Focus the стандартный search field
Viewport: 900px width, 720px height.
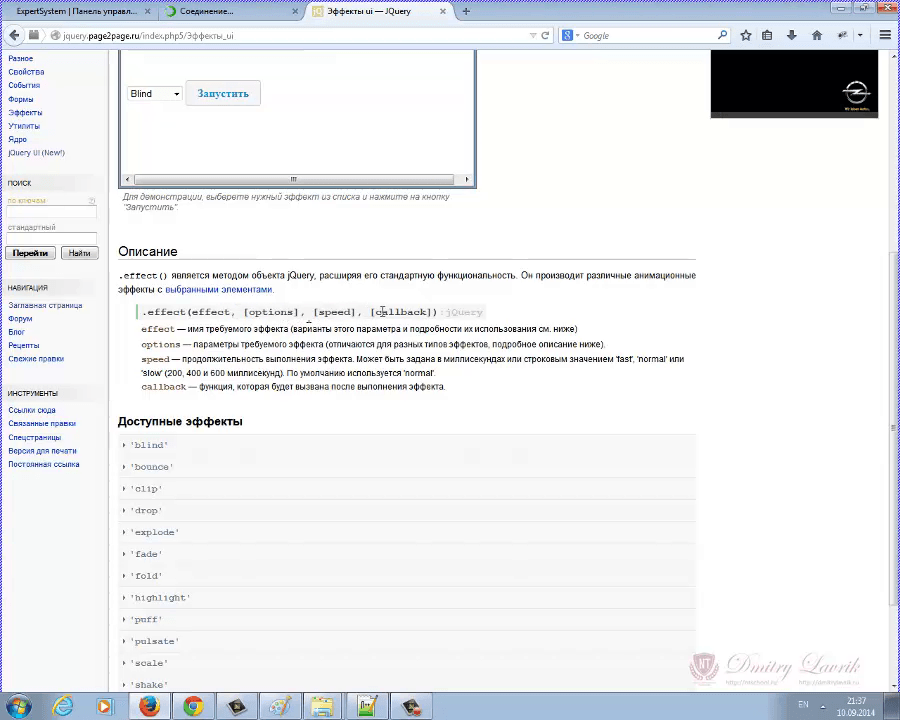51,238
